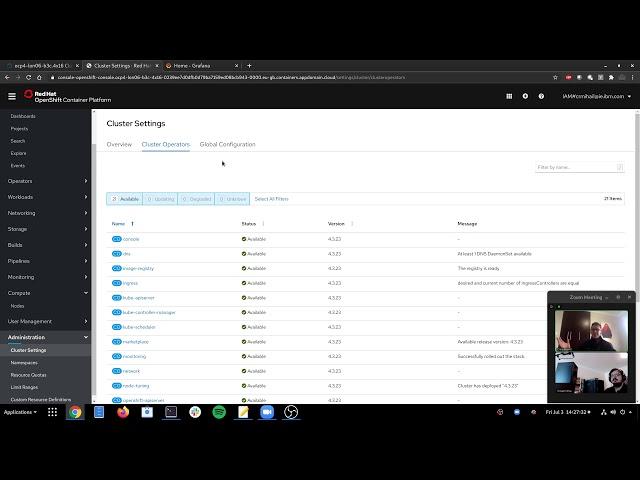Open the kube-apiserver operator link

click(x=139, y=298)
